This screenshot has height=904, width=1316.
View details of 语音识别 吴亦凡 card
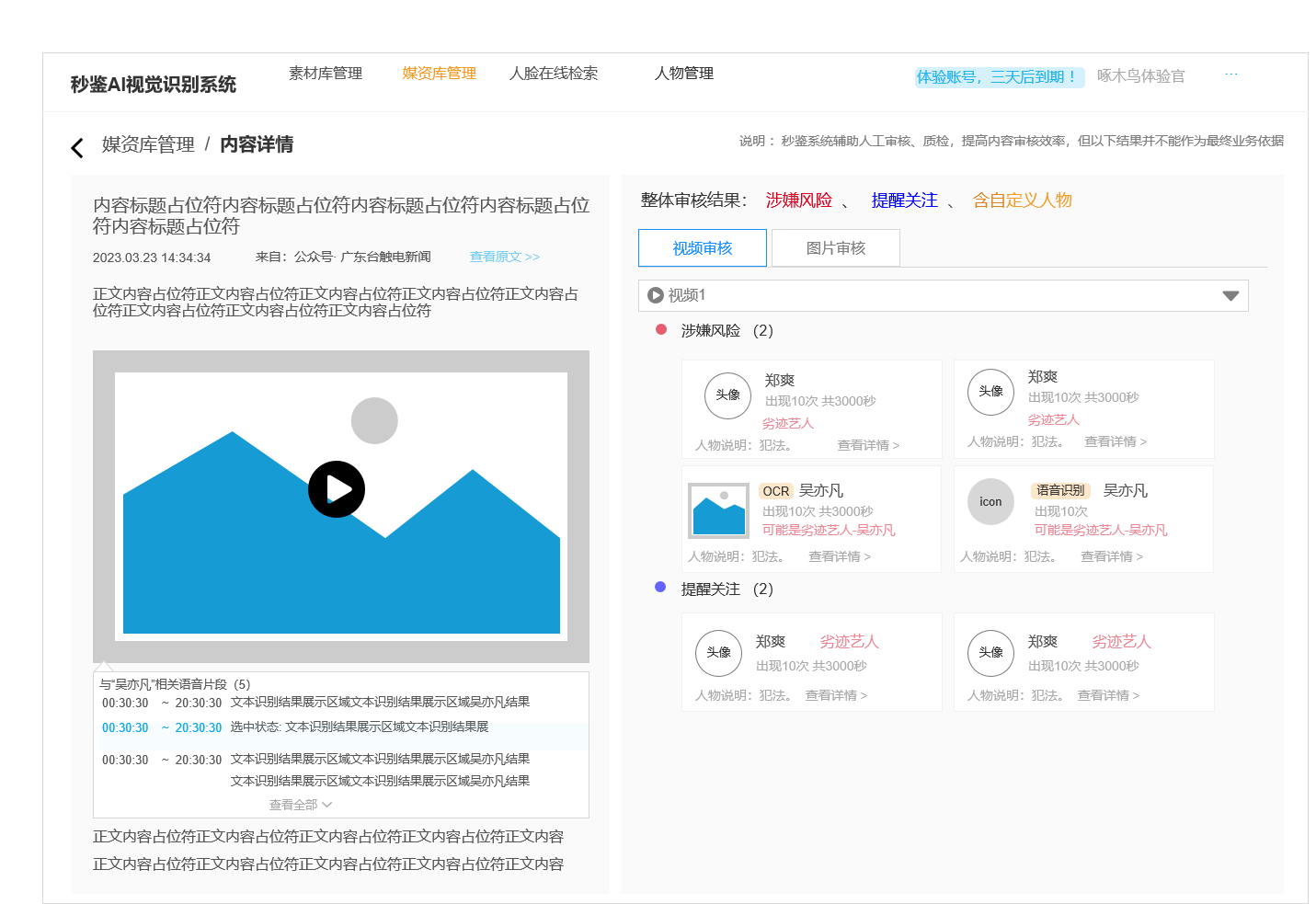pos(1112,556)
